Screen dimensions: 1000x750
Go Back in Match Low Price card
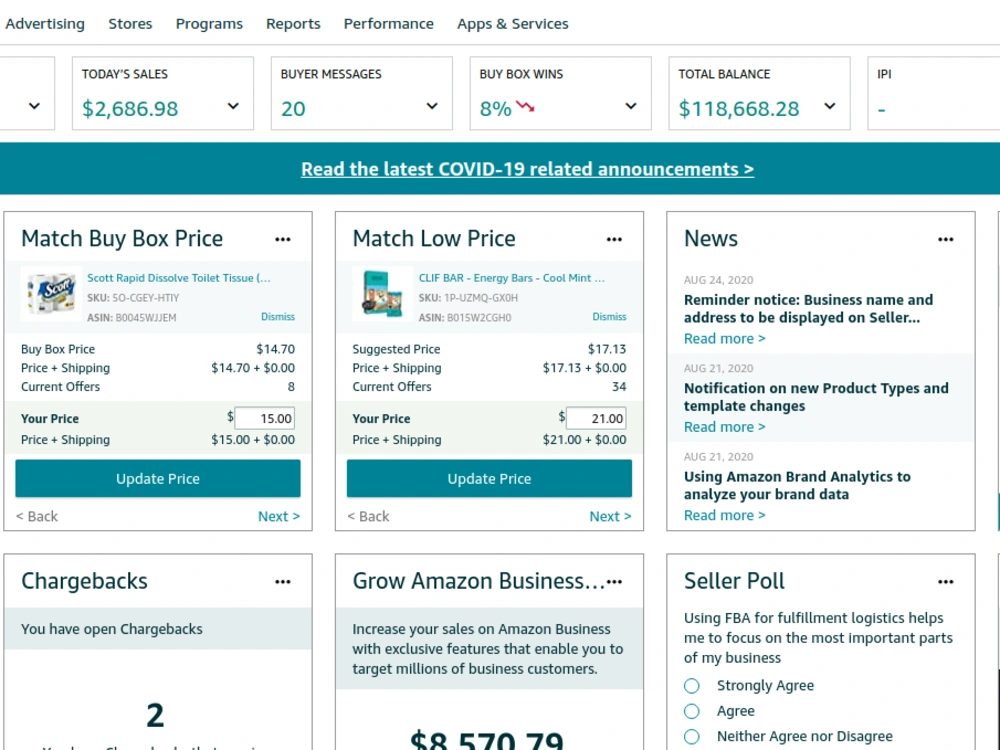[x=369, y=517]
